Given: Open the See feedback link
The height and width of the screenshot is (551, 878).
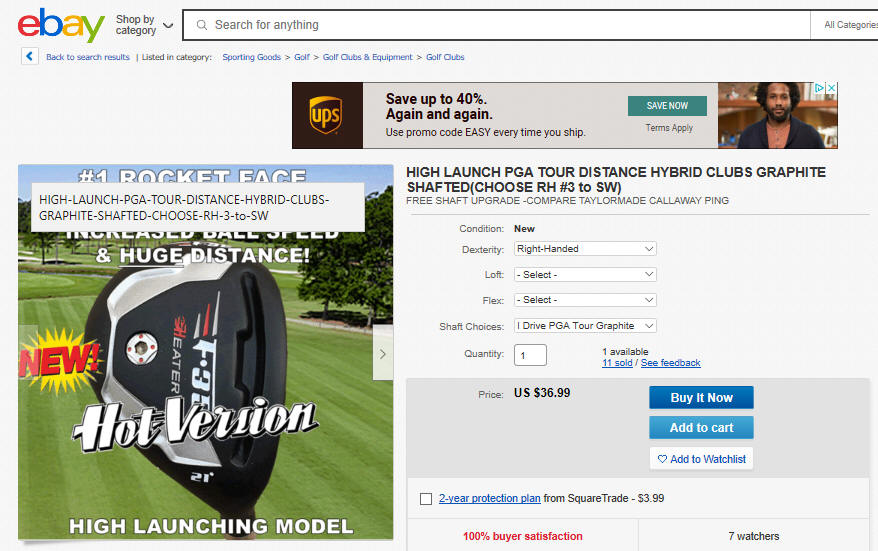Looking at the screenshot, I should click(x=670, y=363).
